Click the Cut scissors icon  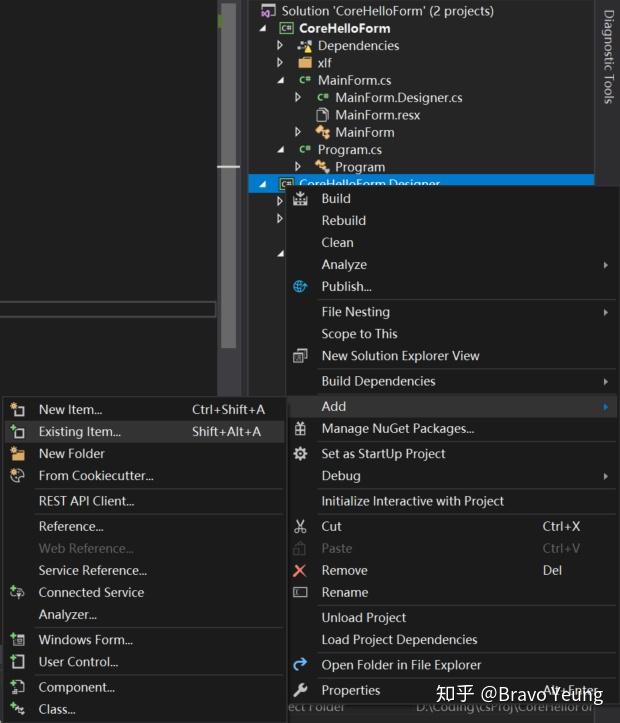click(x=300, y=527)
